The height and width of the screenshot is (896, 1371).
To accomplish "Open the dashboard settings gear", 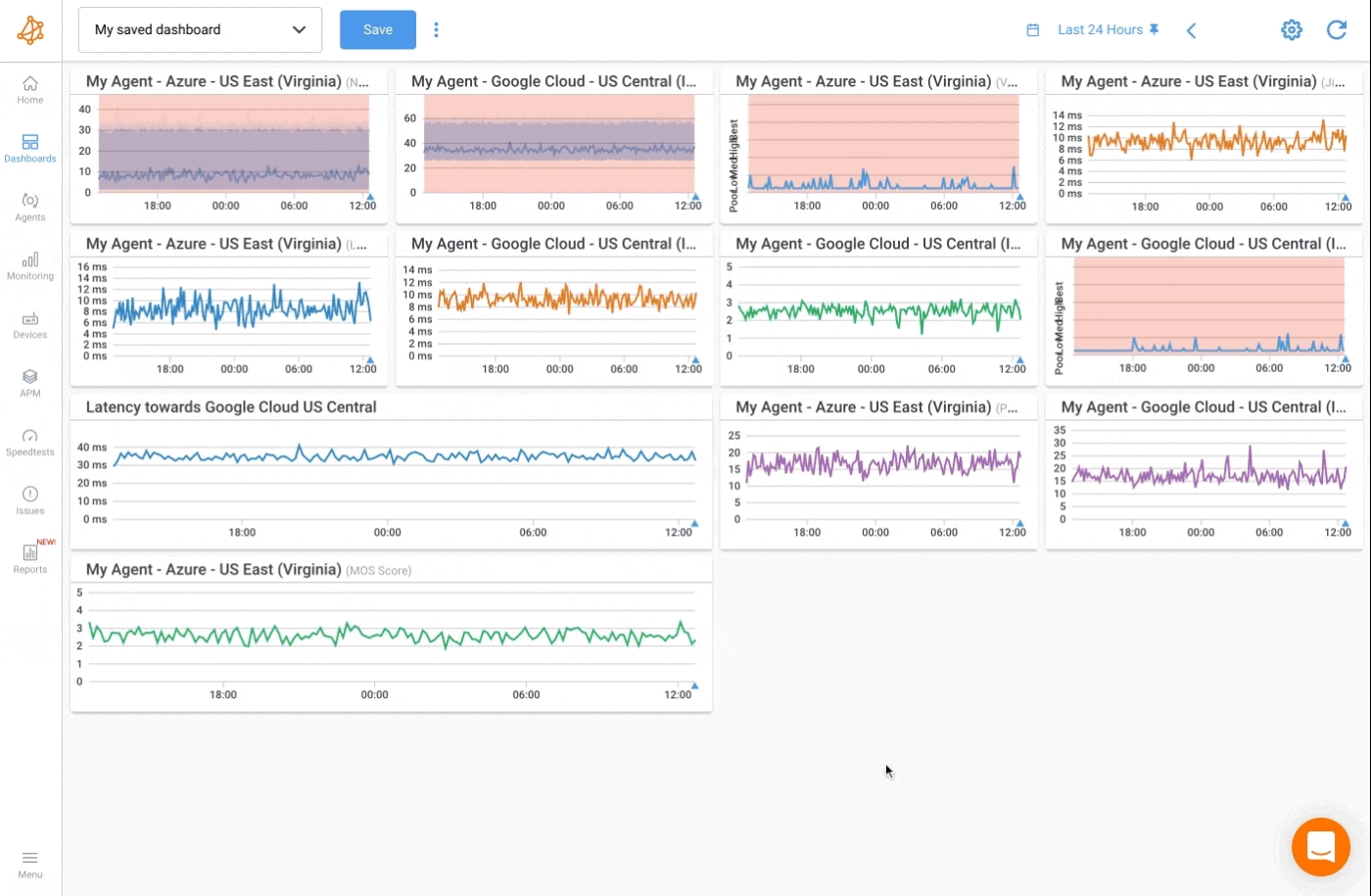I will point(1292,29).
